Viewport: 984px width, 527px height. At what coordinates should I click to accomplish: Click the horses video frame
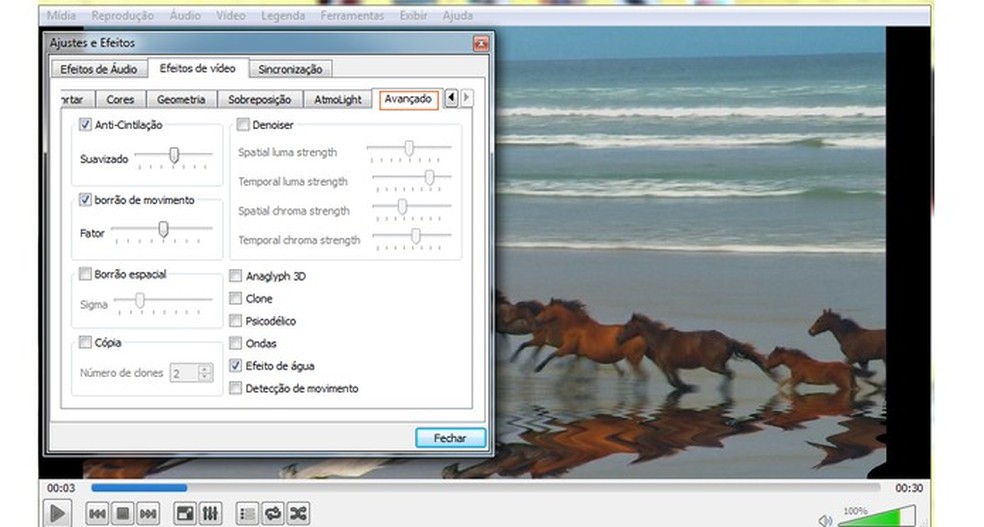[x=690, y=251]
